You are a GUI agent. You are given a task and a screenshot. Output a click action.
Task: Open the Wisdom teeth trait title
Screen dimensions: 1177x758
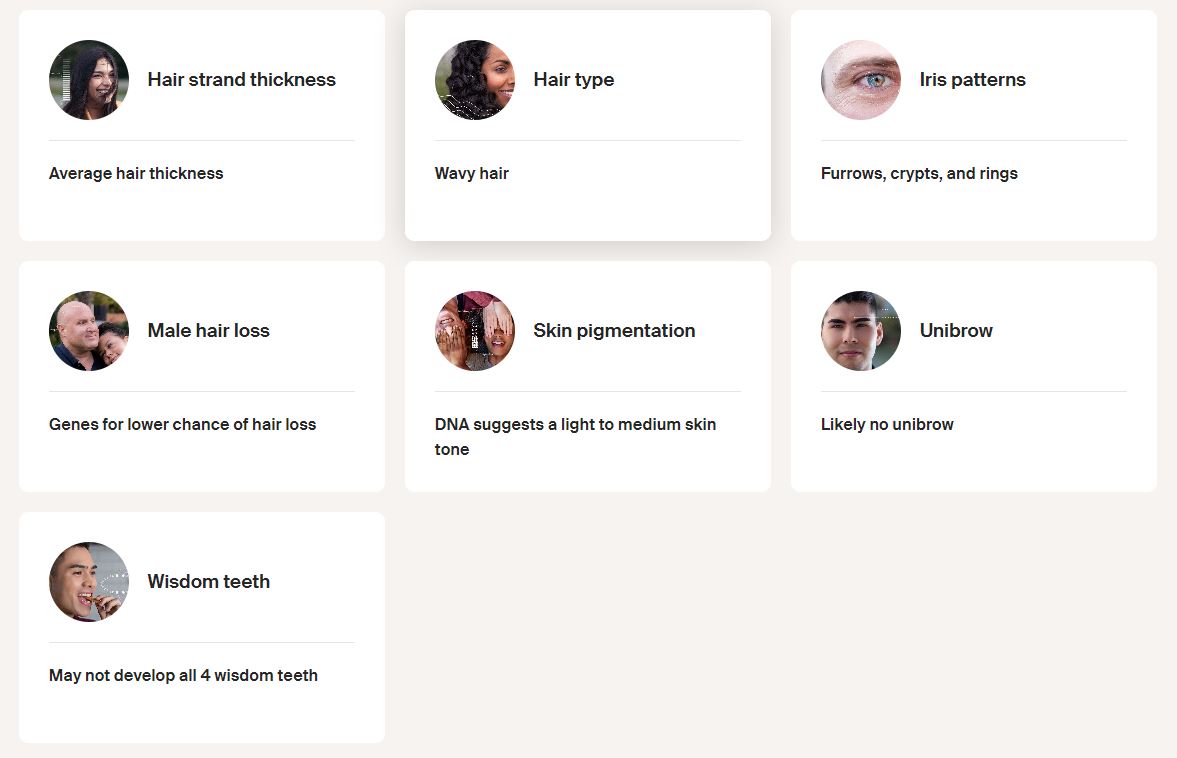(x=208, y=582)
